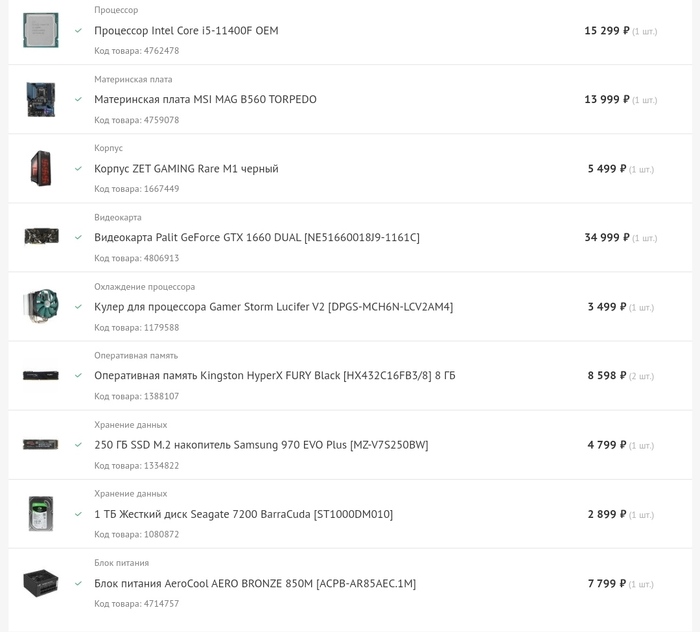Click the AeroCool AERO BRONZE power supply image
This screenshot has height=632, width=700.
pos(41,582)
